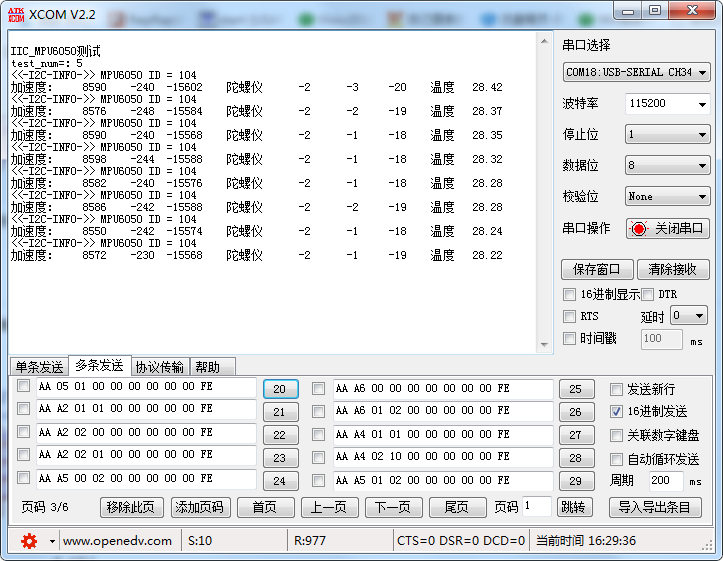Open the 延时 delay dropdown

coord(689,316)
